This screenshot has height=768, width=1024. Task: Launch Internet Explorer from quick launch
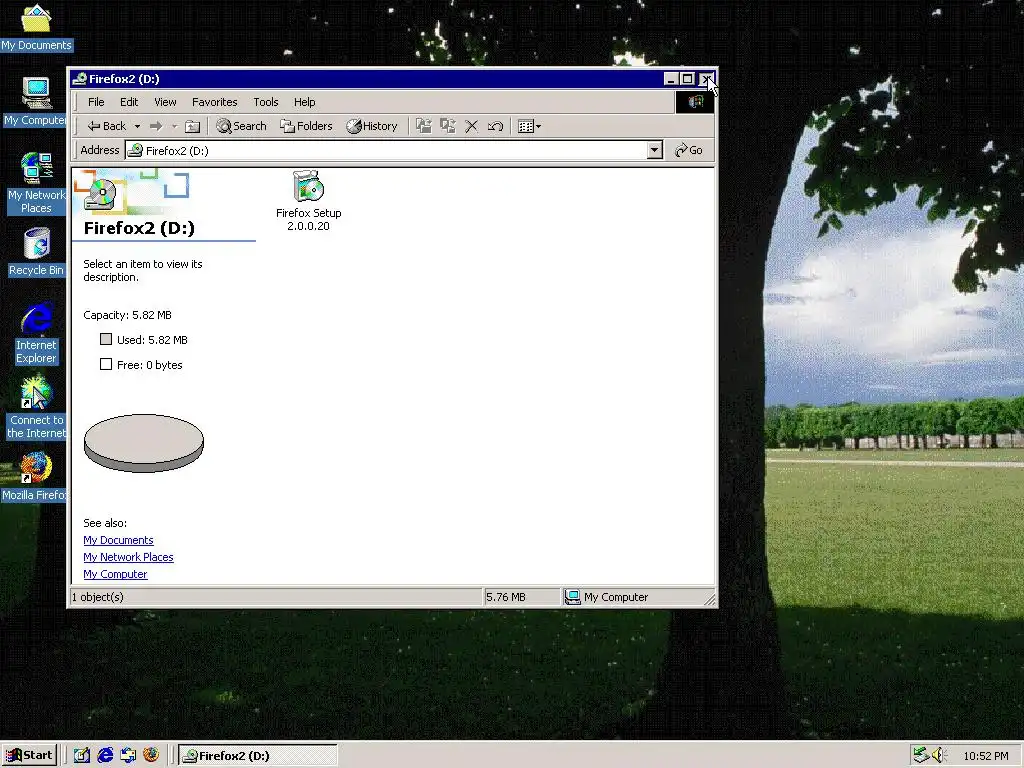click(x=105, y=756)
